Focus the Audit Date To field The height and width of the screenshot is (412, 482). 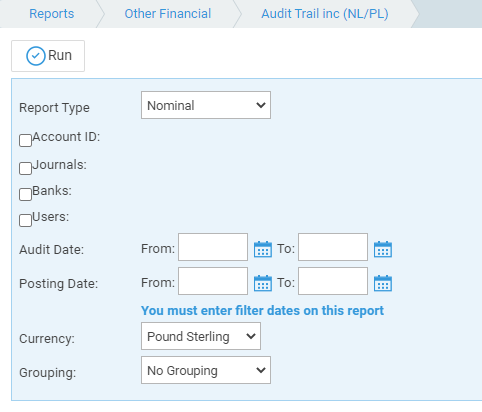pyautogui.click(x=333, y=247)
